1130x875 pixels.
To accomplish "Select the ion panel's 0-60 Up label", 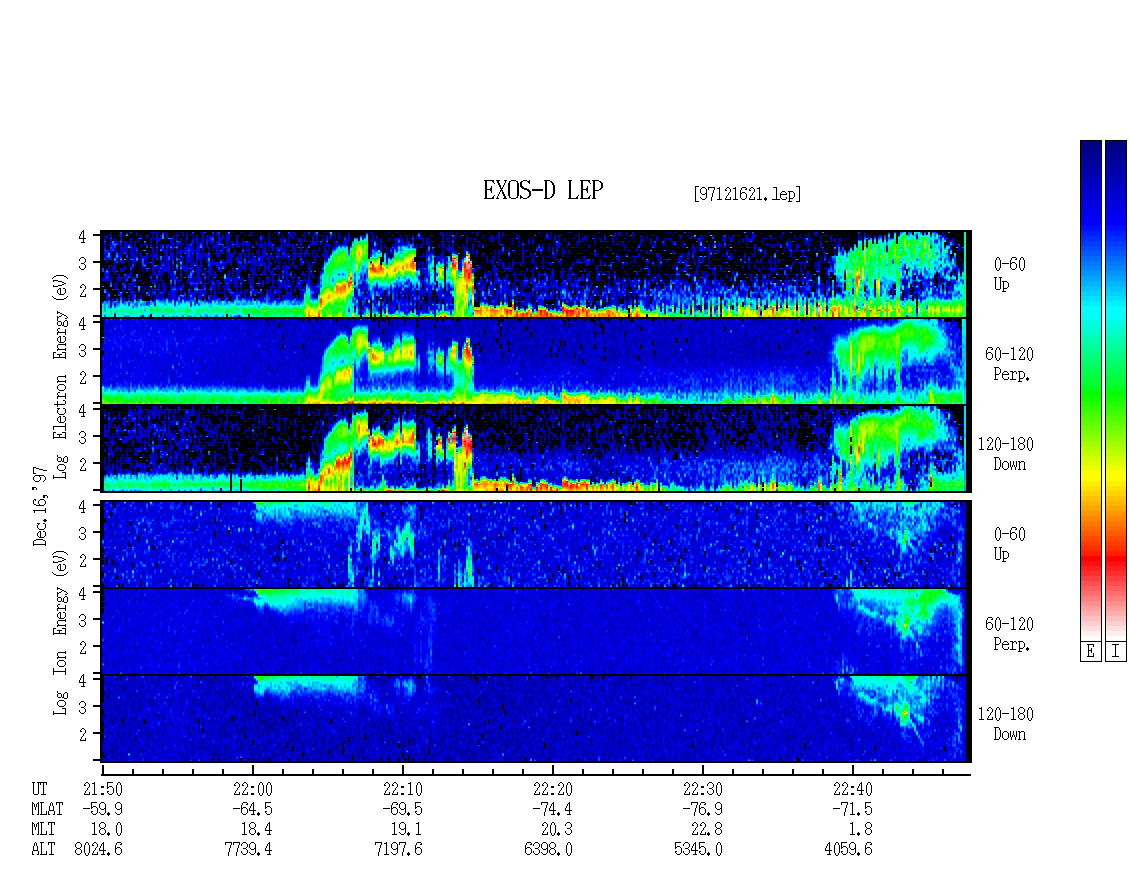I will click(1009, 544).
